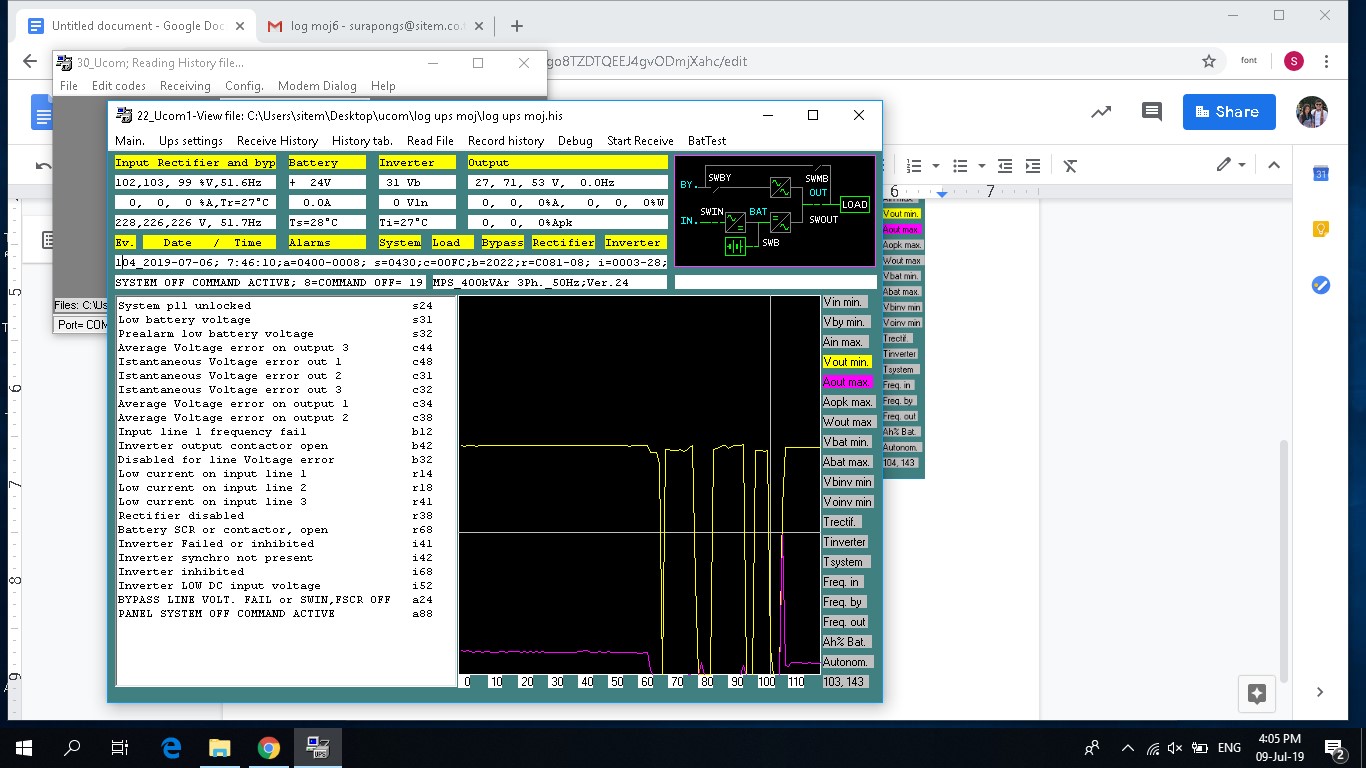The image size is (1366, 768).
Task: Open the Receive History menu
Action: (x=277, y=141)
